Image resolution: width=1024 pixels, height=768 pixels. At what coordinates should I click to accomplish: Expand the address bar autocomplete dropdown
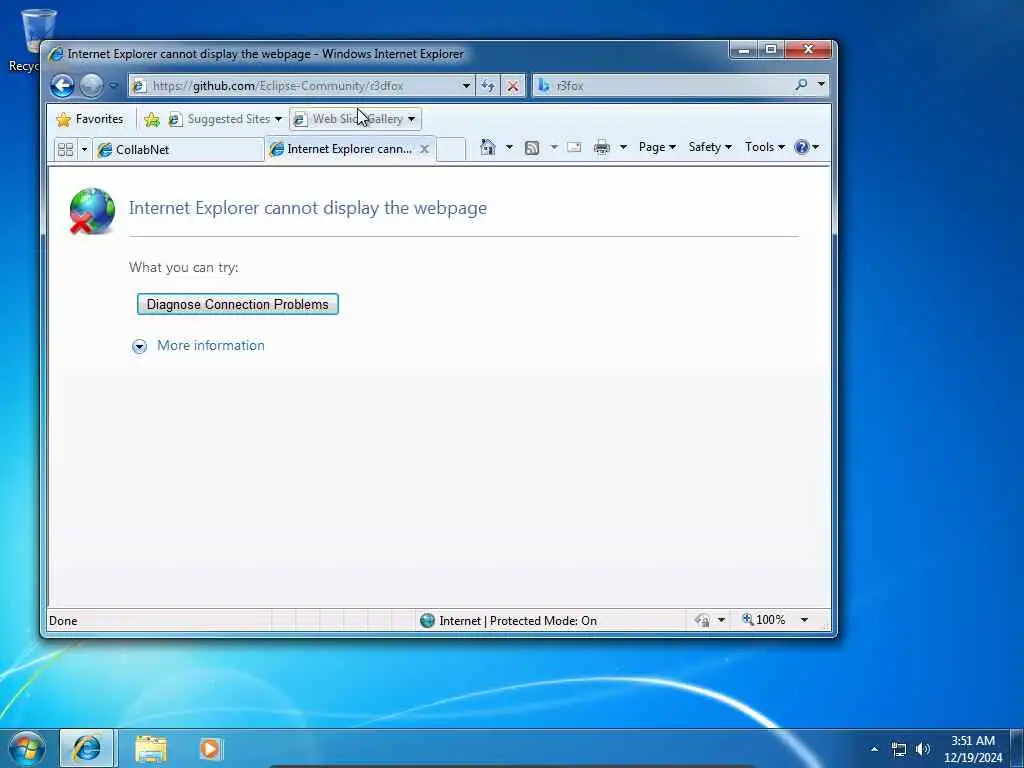466,86
